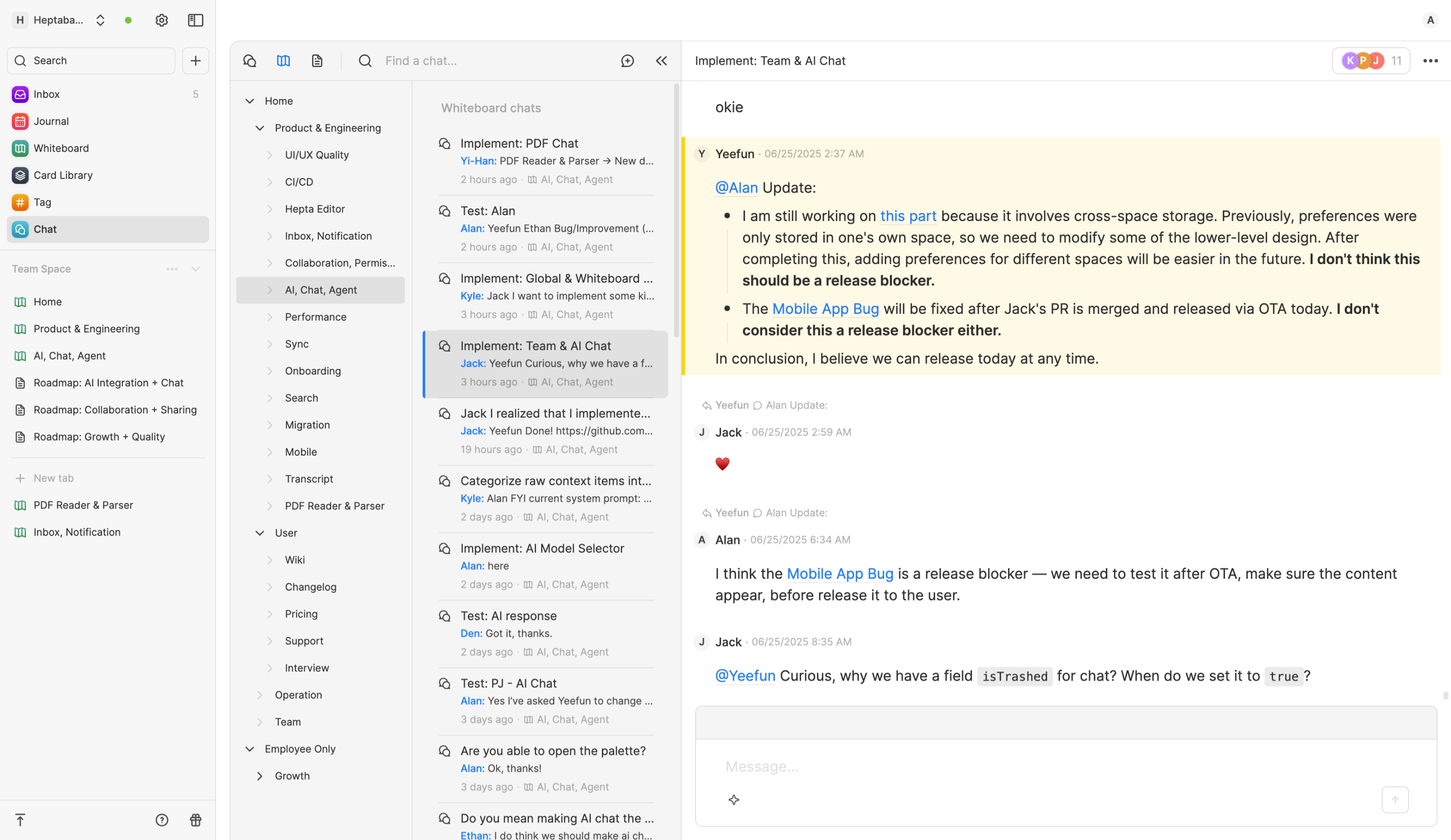Follow the 'this part' link
This screenshot has height=840, width=1451.
click(908, 216)
